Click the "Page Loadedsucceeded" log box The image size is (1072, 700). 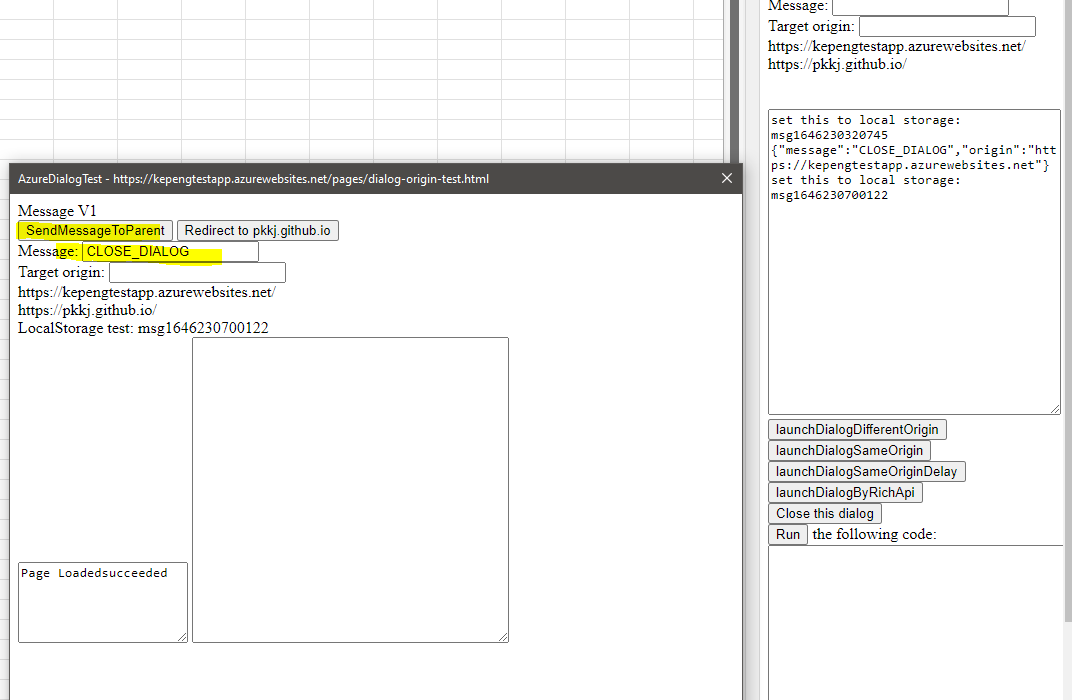[x=101, y=601]
